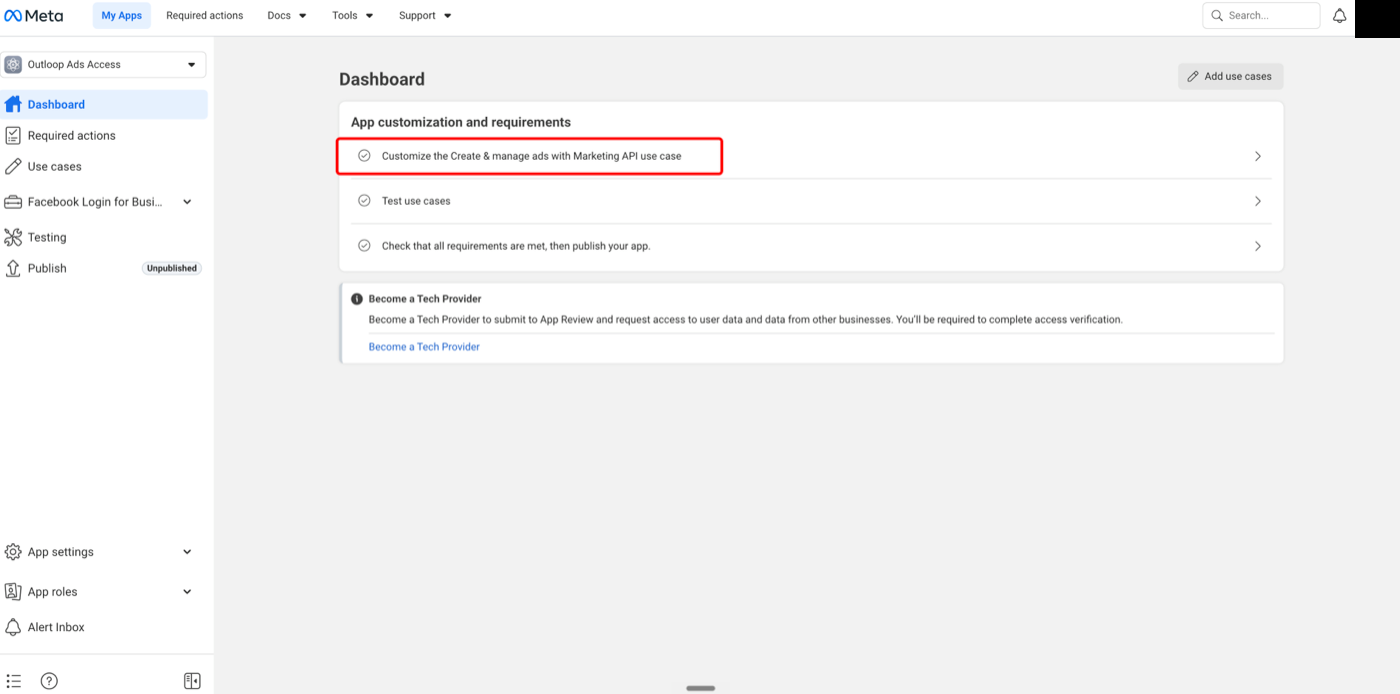1400x694 pixels.
Task: Click the bottom drag handle bar
Action: coord(701,688)
